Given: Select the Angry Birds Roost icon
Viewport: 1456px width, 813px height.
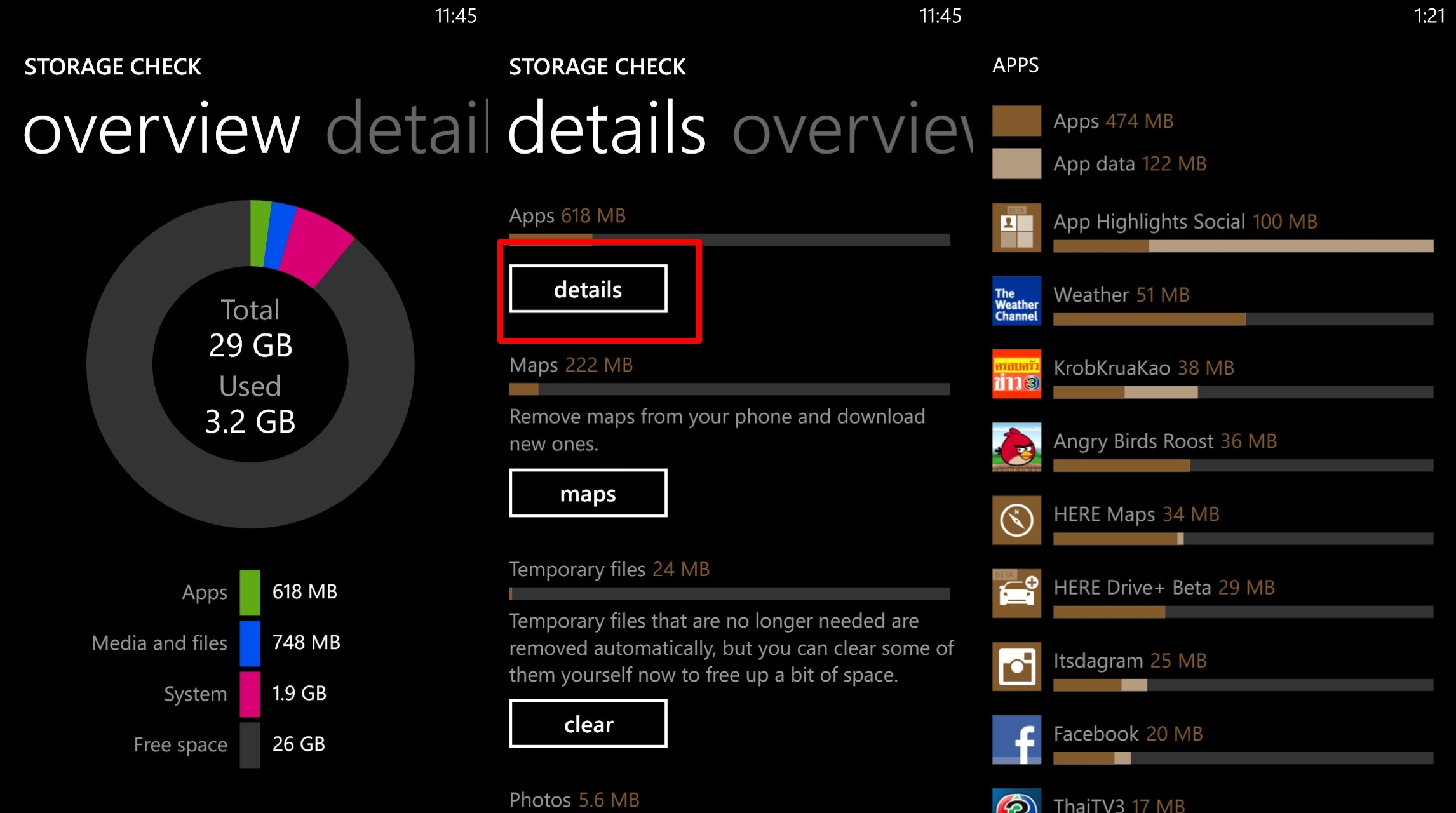Looking at the screenshot, I should [x=1016, y=447].
